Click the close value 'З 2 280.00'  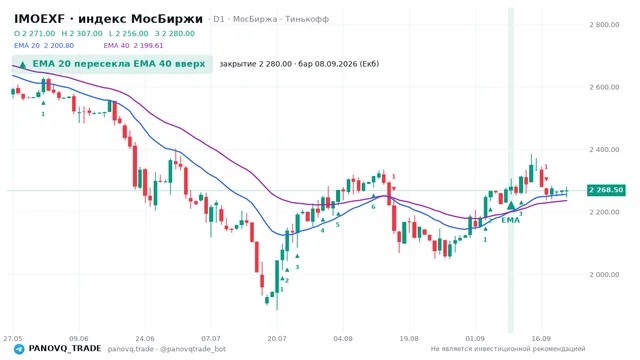click(x=175, y=33)
